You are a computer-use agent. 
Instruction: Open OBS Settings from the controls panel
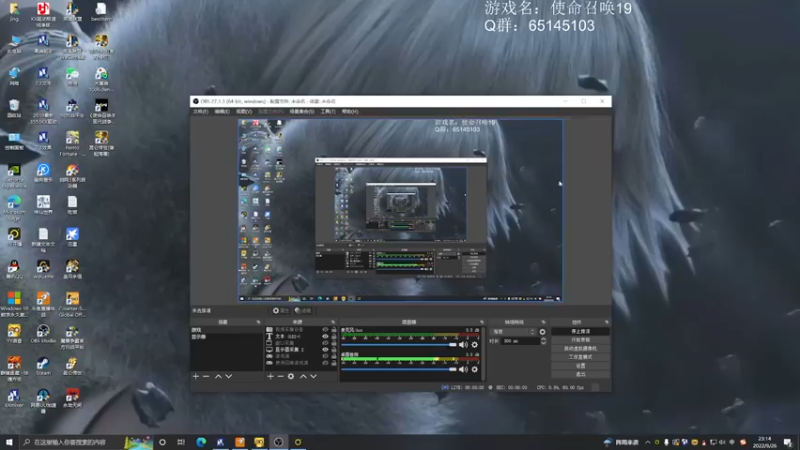click(x=581, y=366)
